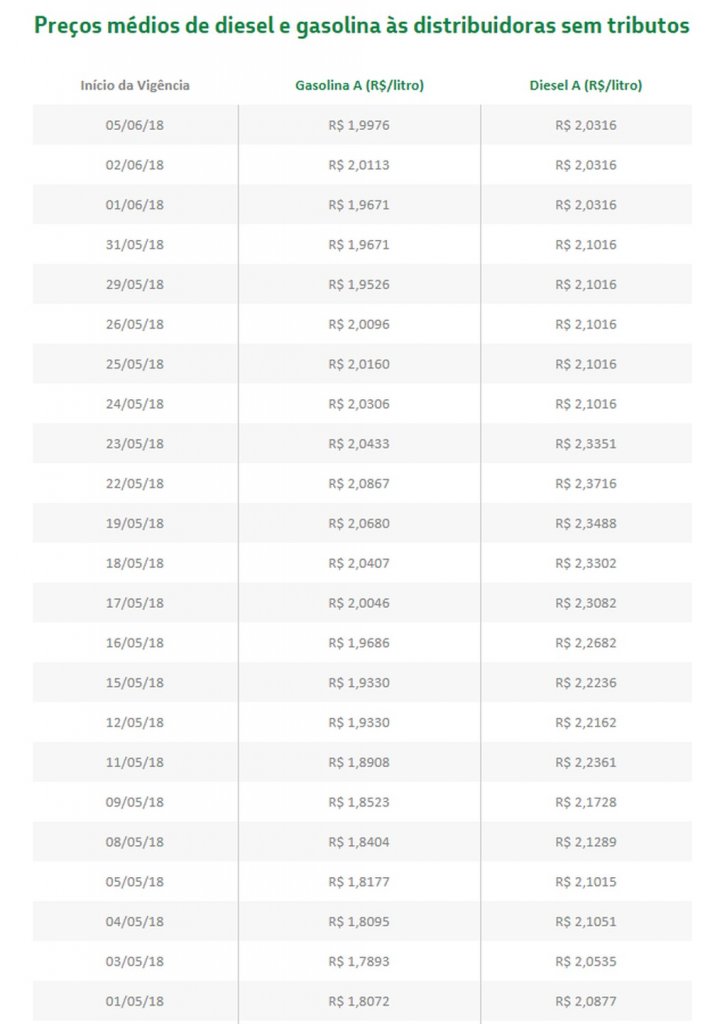The width and height of the screenshot is (710, 1024).
Task: Click the Diesel A (R$/litro) column header
Action: [585, 86]
